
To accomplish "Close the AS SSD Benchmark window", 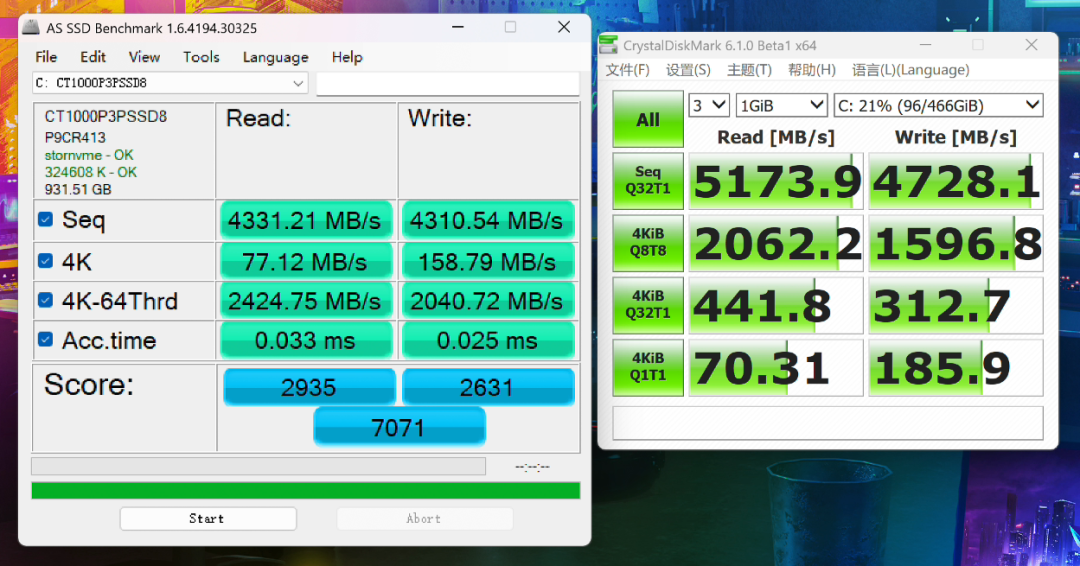I will coord(564,27).
